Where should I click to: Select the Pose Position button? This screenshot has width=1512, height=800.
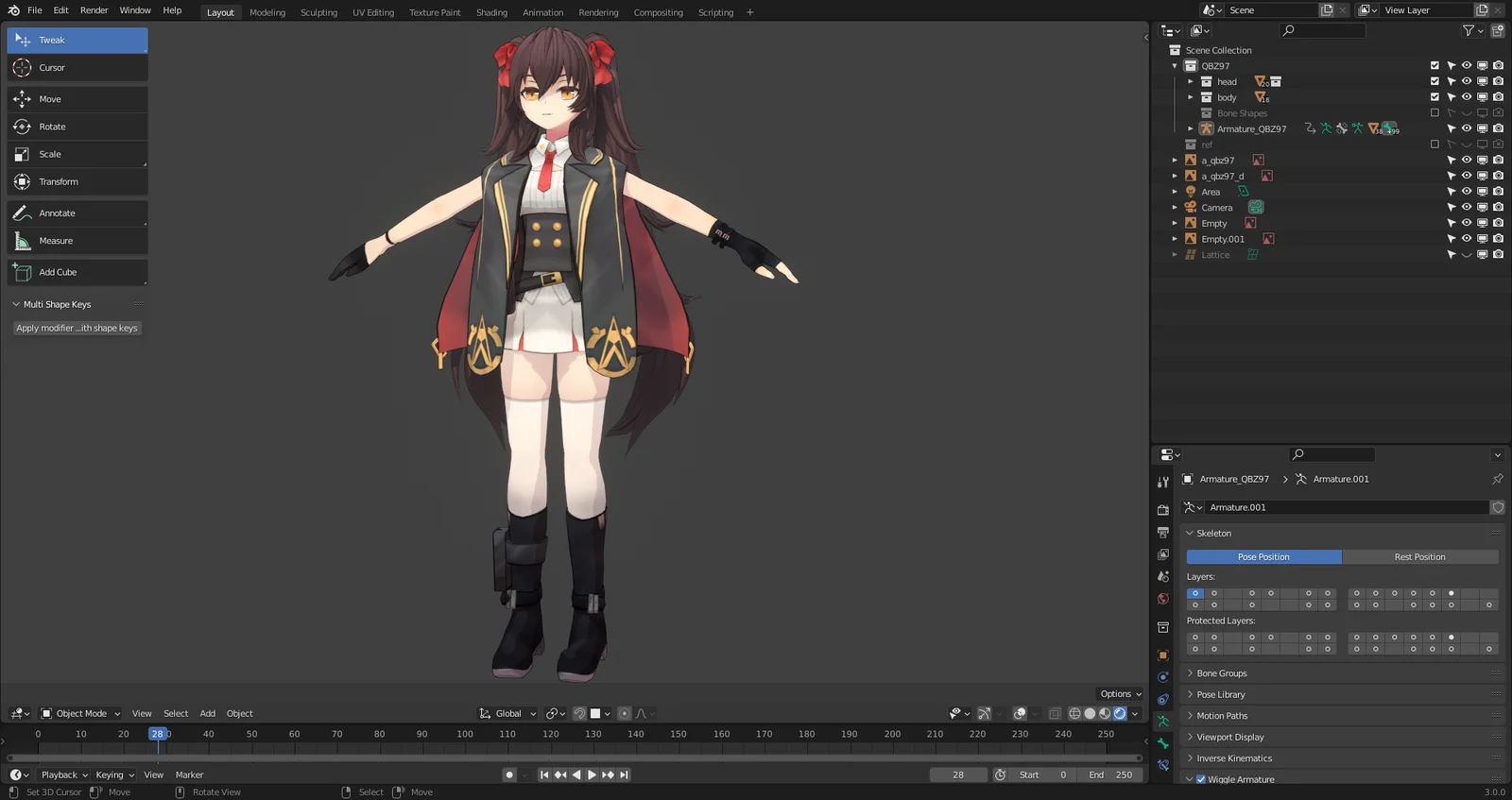pos(1264,557)
